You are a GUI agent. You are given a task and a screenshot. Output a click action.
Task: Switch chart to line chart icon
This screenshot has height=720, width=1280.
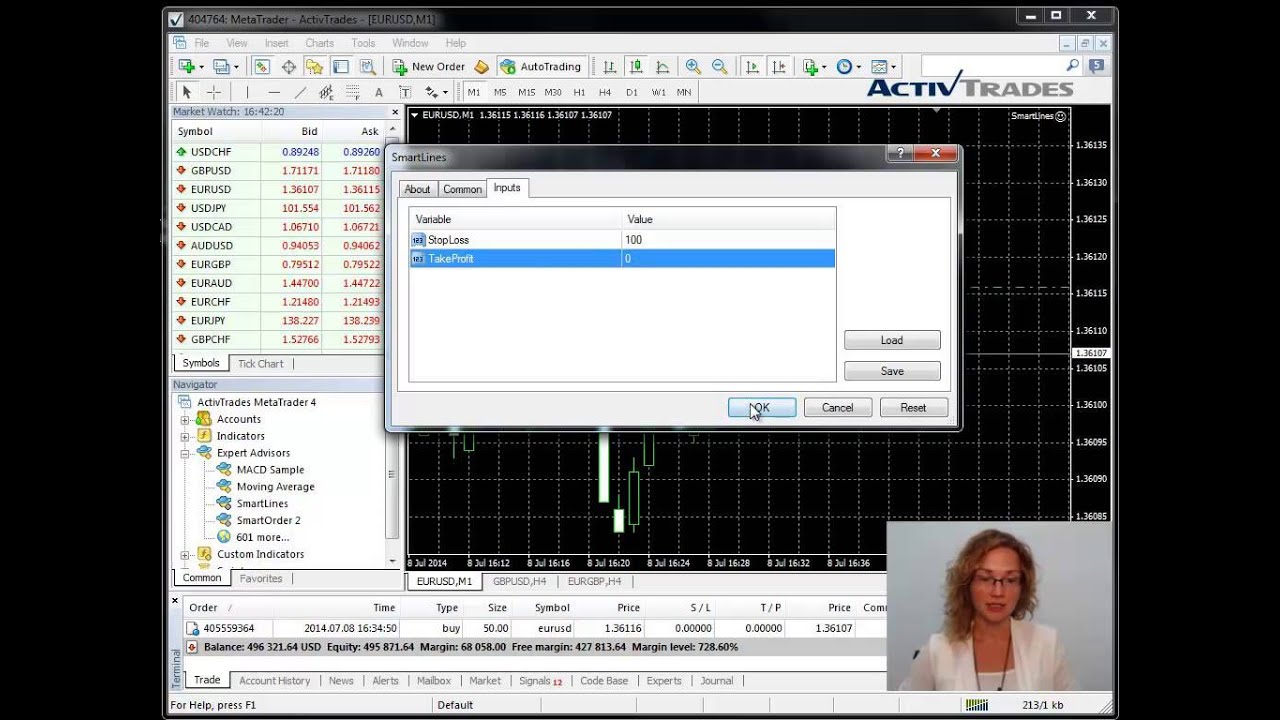(x=662, y=66)
